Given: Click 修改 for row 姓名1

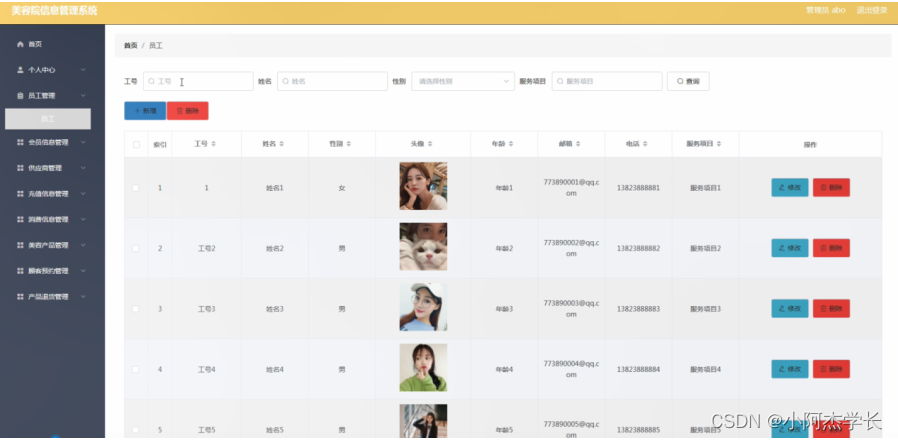Looking at the screenshot, I should pos(790,187).
